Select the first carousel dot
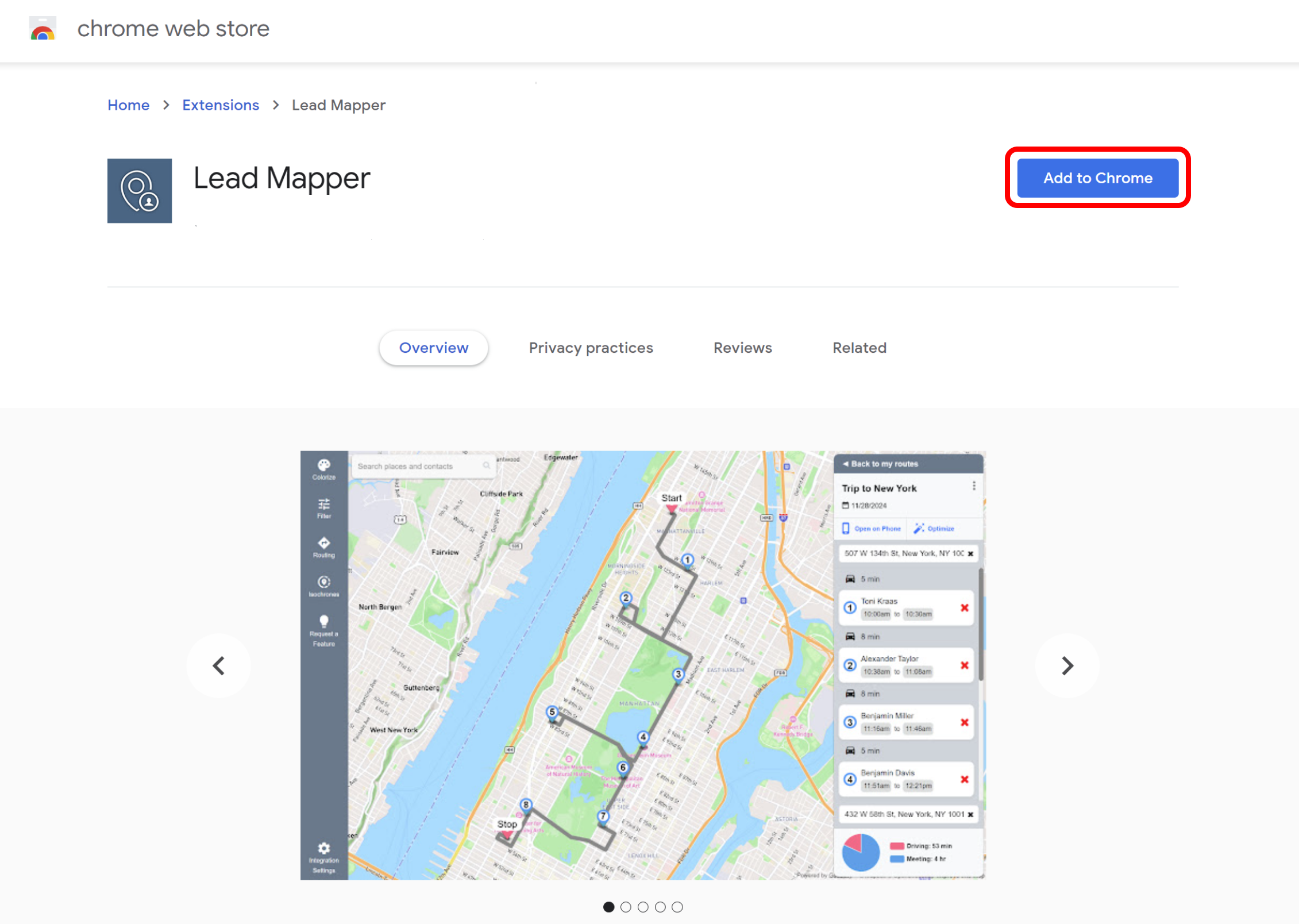Image resolution: width=1299 pixels, height=924 pixels. pyautogui.click(x=609, y=907)
